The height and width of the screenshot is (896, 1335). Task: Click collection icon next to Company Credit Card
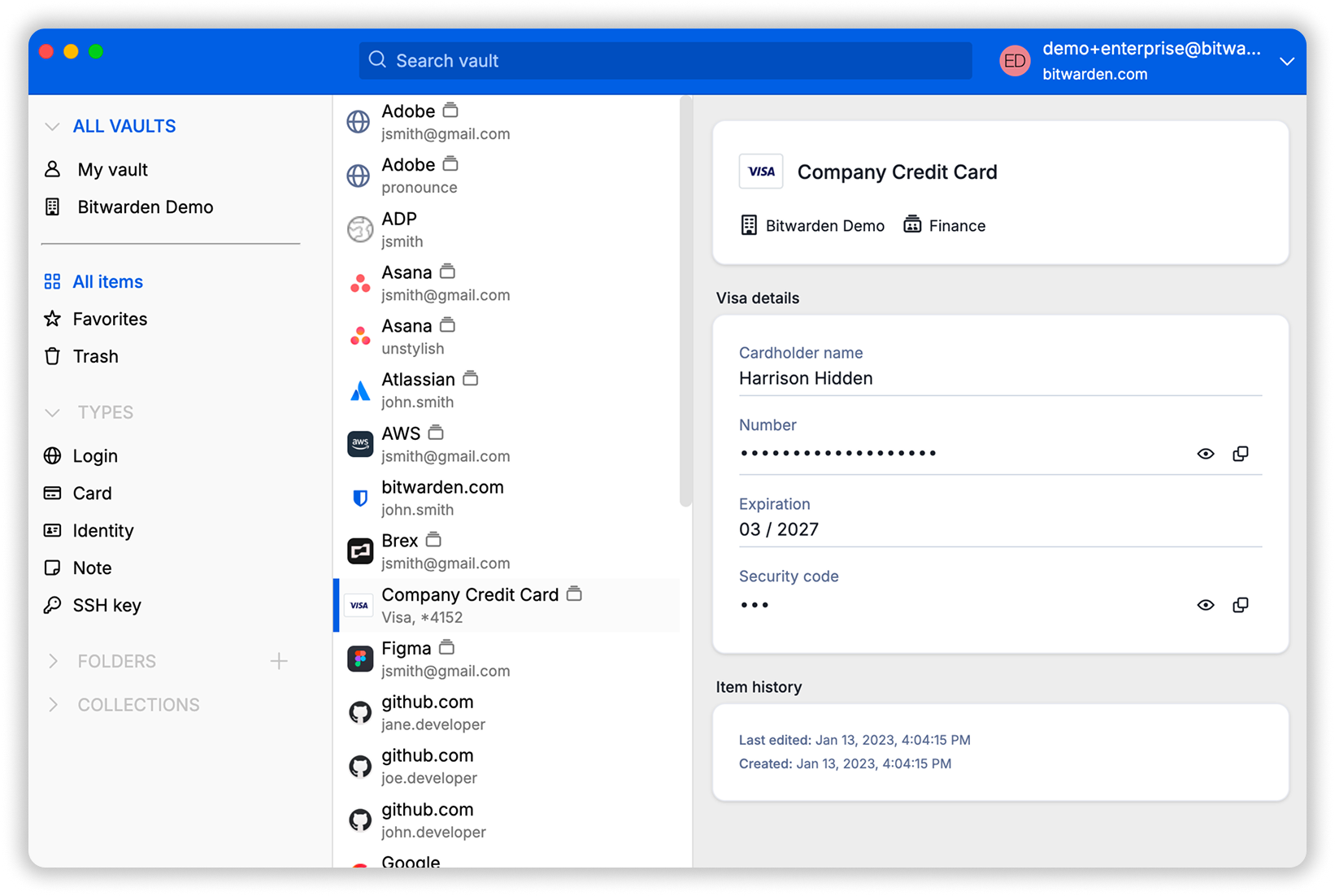[x=574, y=594]
